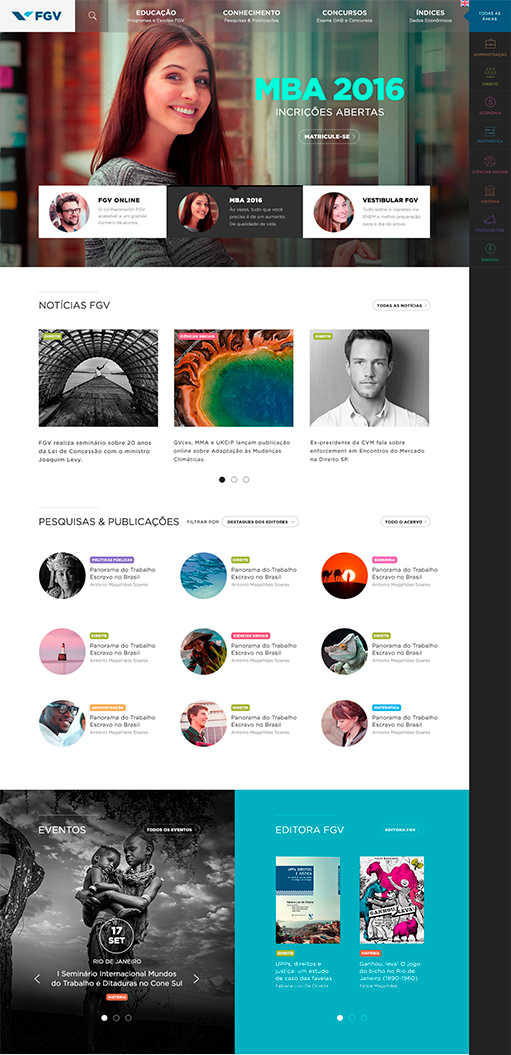Screen dimensions: 511x1055
Task: Select third dot of Notícias carousel
Action: 246,480
